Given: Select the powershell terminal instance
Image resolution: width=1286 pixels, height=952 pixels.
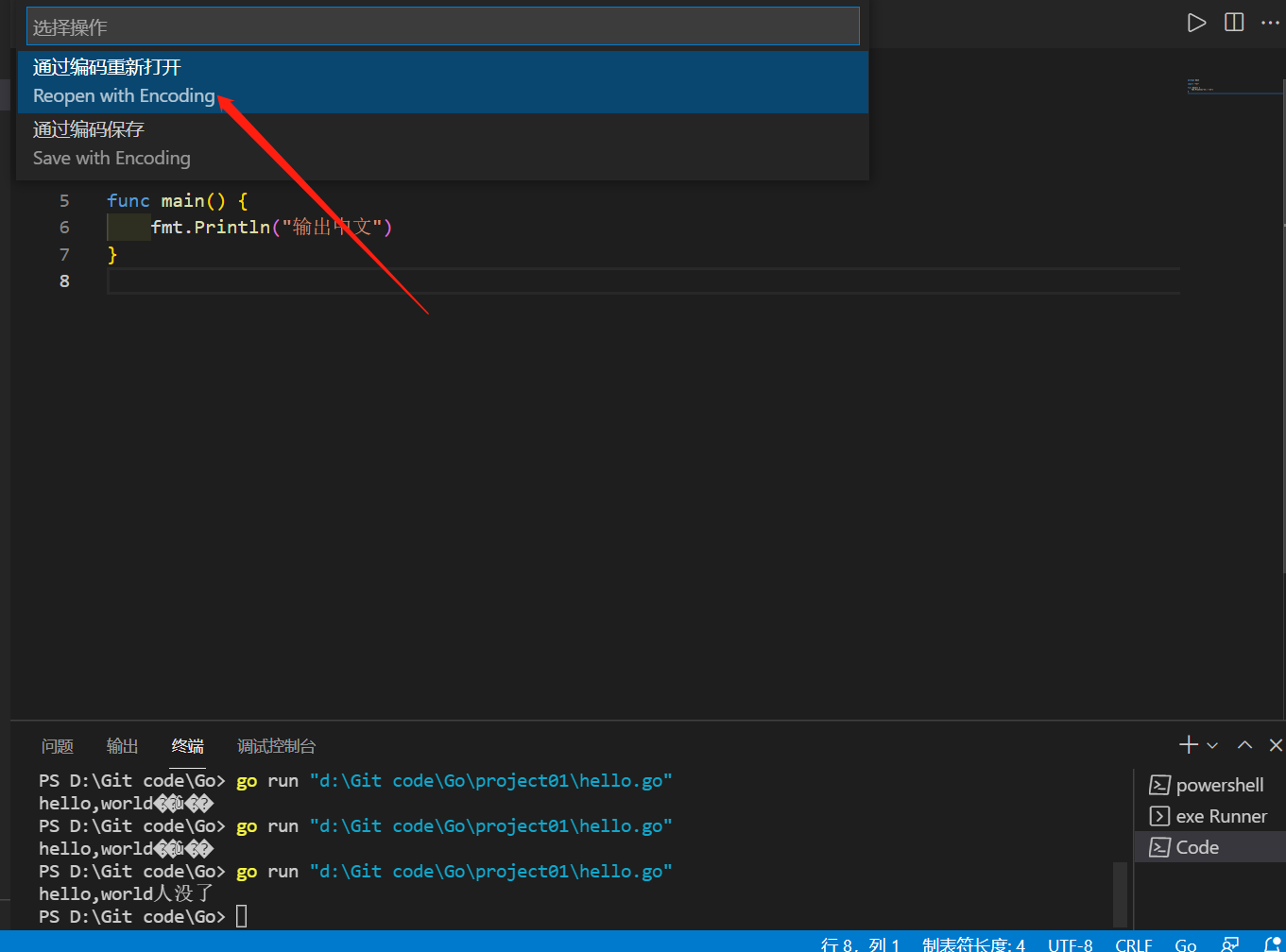Looking at the screenshot, I should 1209,785.
